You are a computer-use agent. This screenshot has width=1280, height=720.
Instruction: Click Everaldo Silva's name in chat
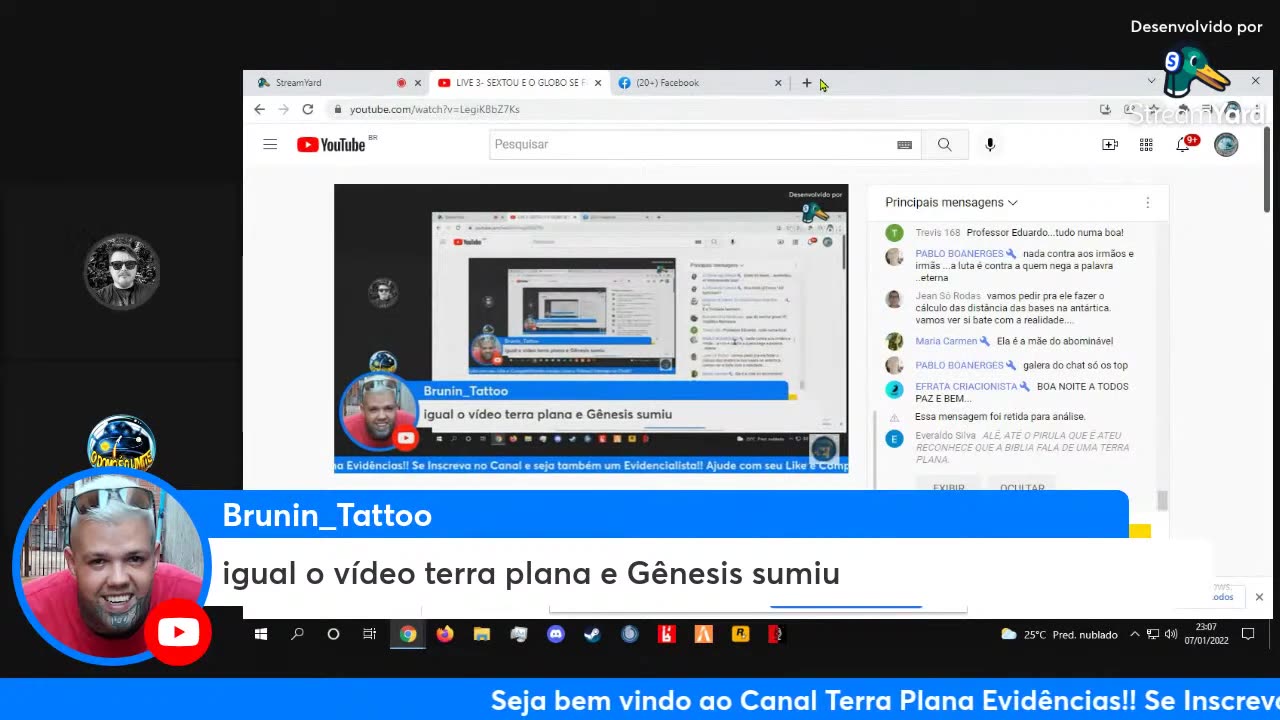click(945, 436)
